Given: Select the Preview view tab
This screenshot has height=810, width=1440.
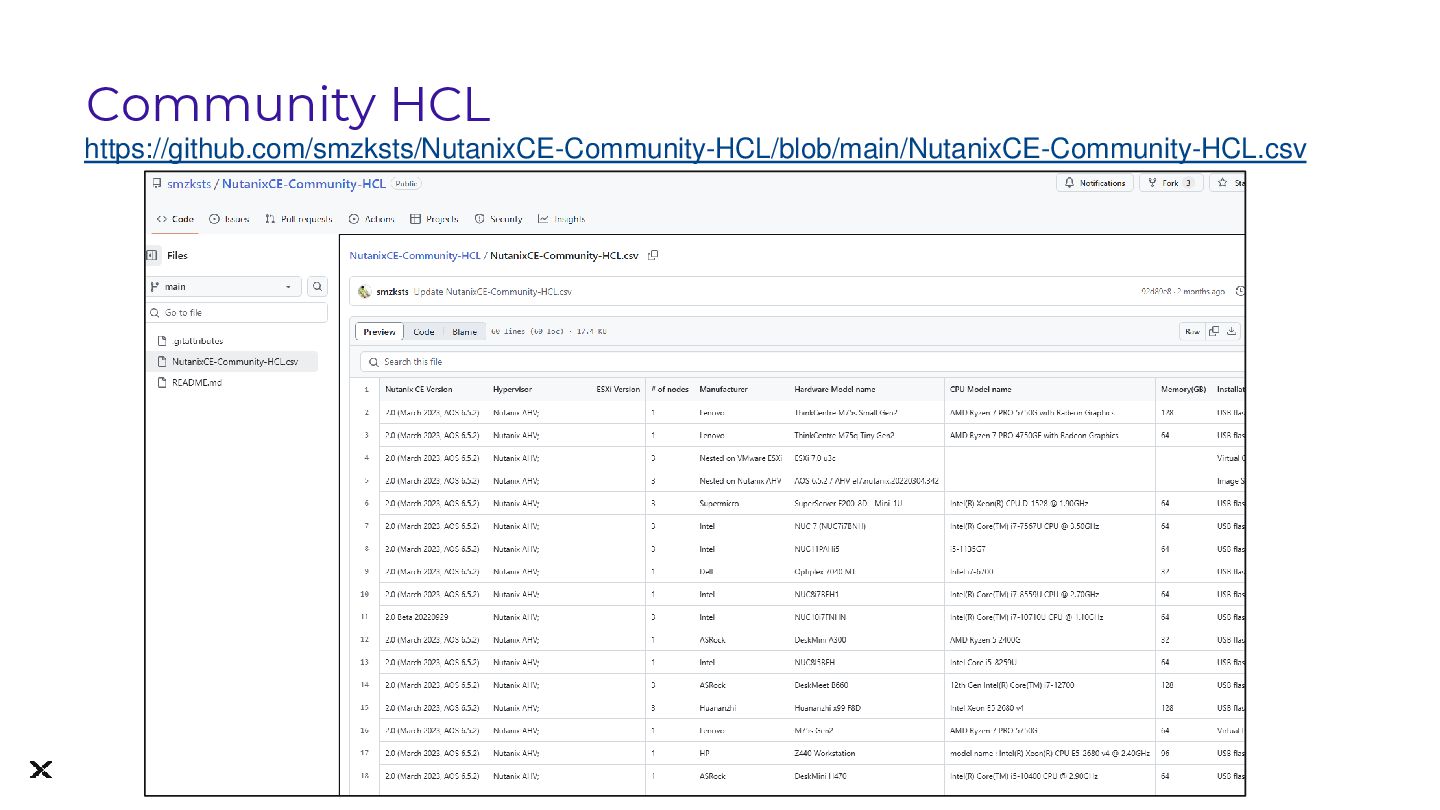Looking at the screenshot, I should 379,332.
